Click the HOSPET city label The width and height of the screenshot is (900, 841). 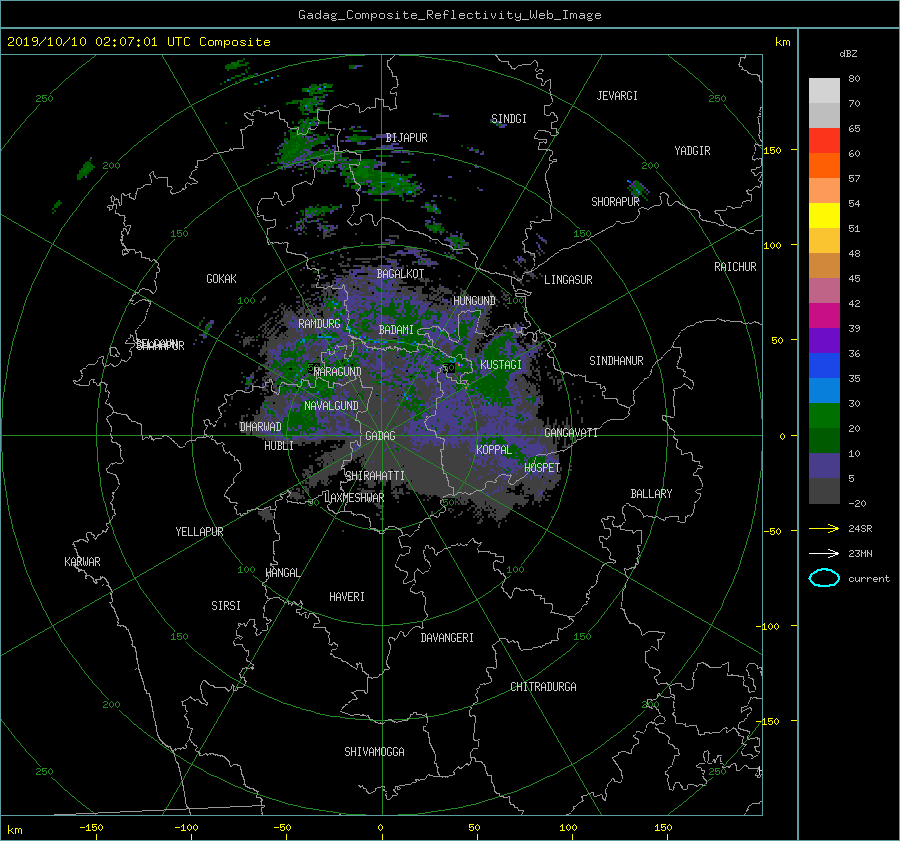click(542, 468)
